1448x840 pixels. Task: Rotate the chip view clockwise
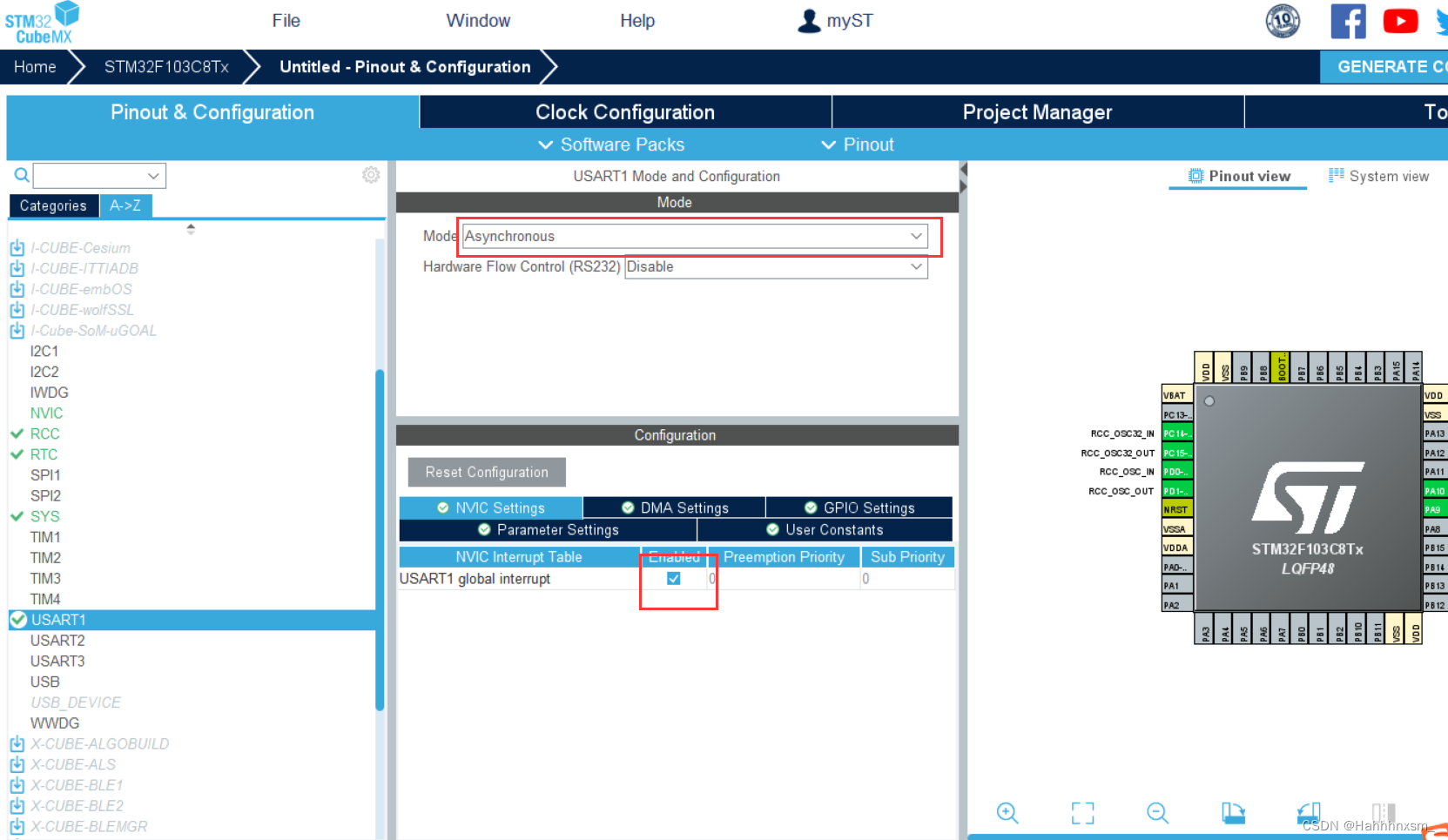tap(1233, 813)
